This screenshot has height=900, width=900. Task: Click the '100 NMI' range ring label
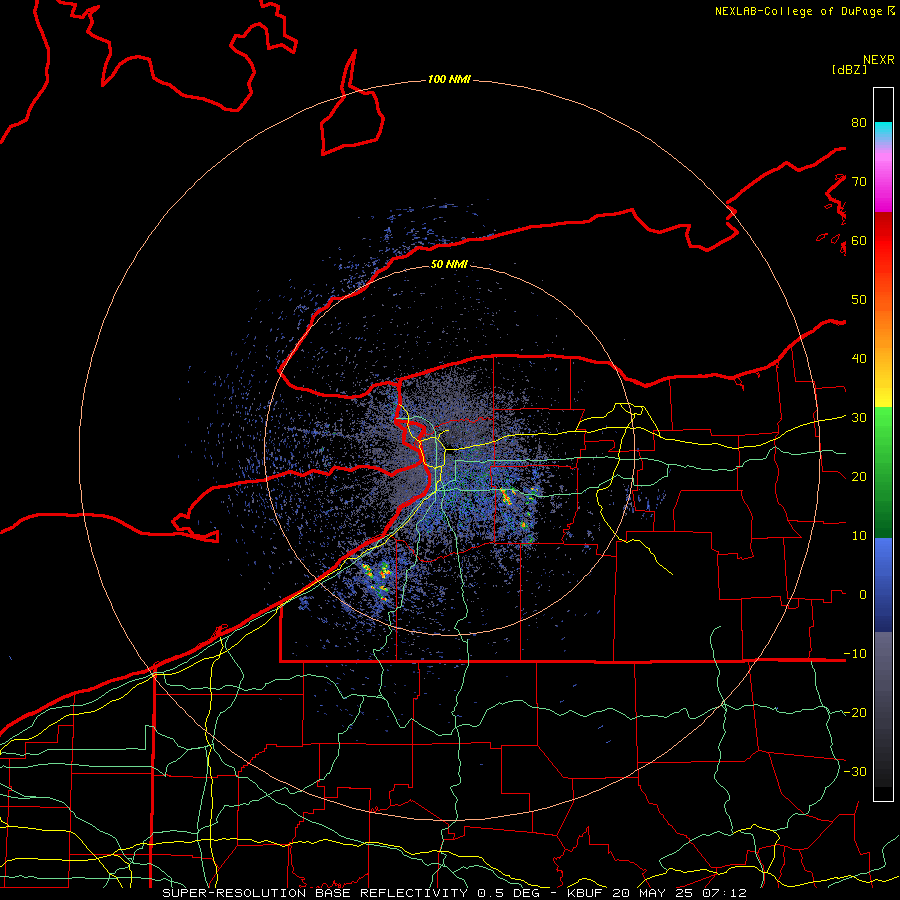point(449,79)
